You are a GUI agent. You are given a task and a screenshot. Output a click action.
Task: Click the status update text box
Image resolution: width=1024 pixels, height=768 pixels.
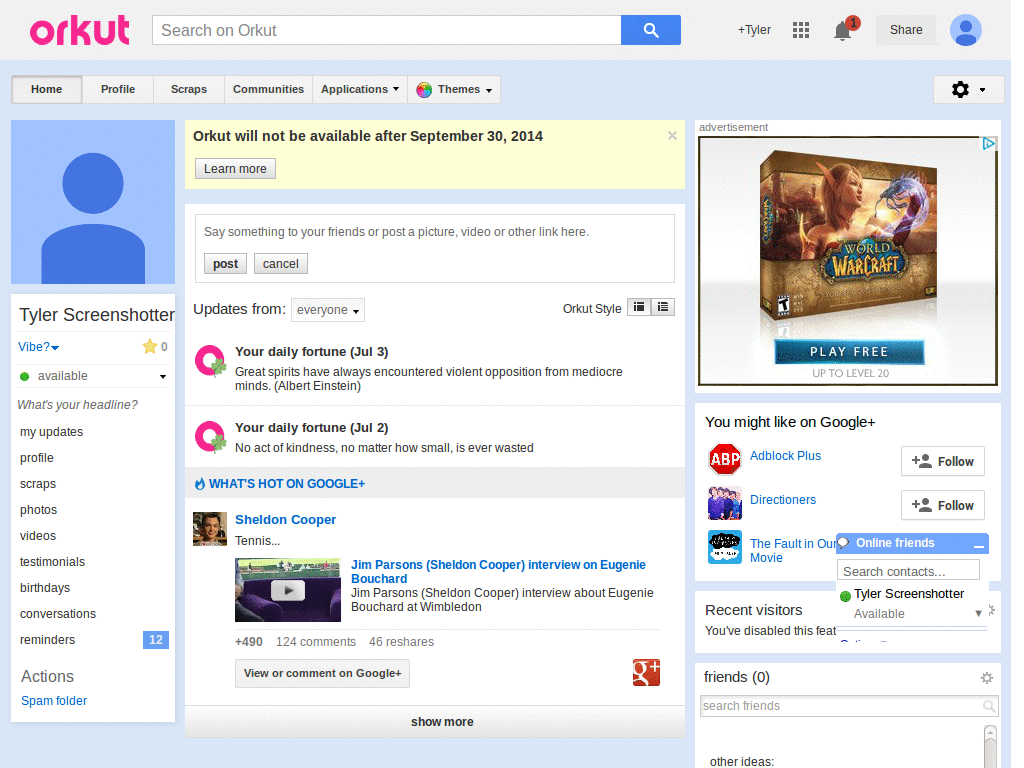[435, 232]
